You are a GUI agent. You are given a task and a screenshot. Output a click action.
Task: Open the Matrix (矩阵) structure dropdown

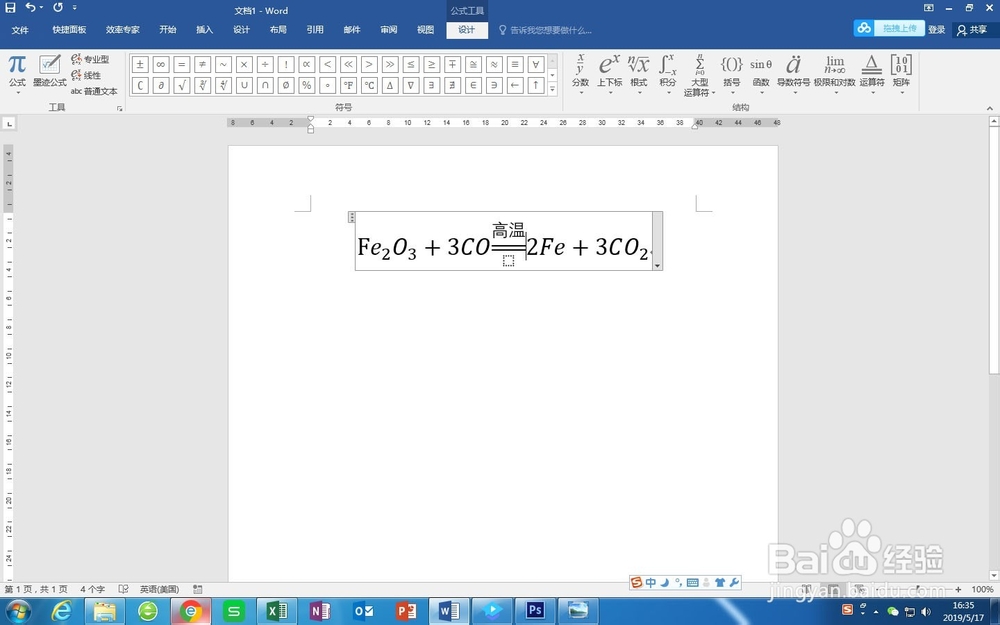[x=901, y=74]
